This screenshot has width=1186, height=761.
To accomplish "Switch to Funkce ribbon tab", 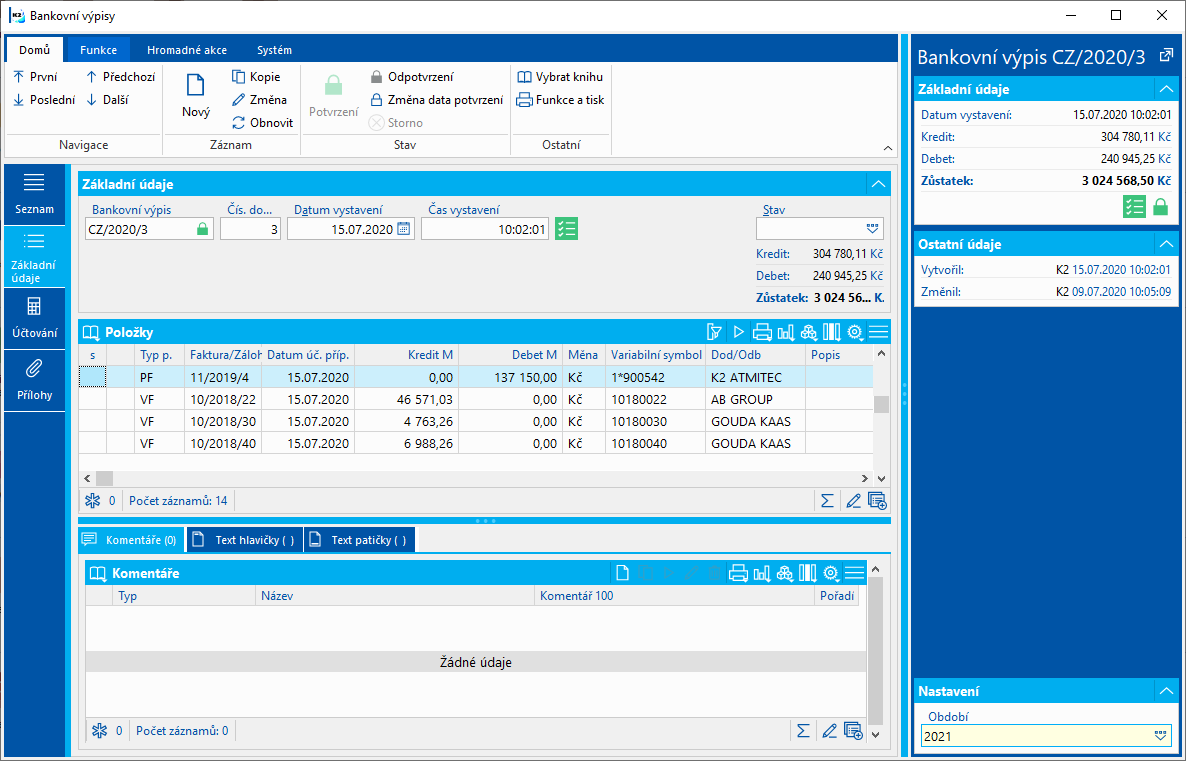I will [98, 50].
